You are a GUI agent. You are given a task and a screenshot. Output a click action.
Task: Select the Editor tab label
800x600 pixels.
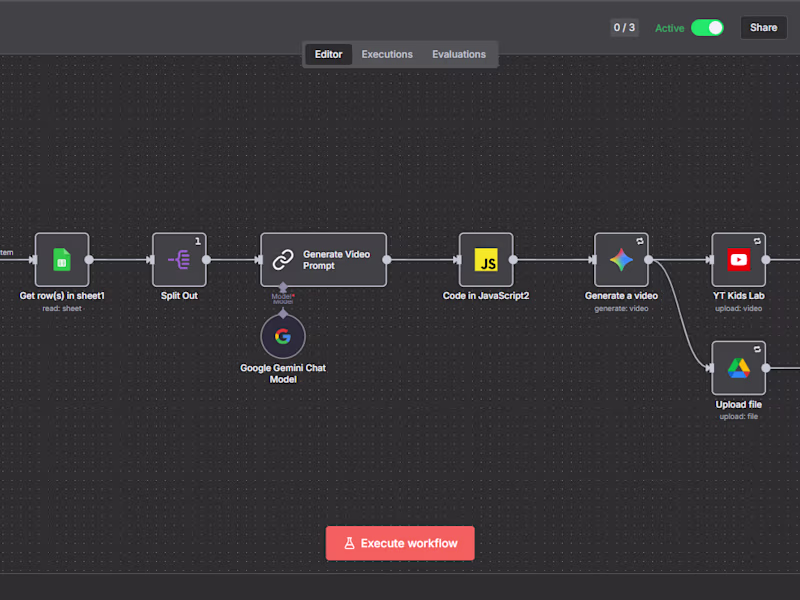pos(328,54)
